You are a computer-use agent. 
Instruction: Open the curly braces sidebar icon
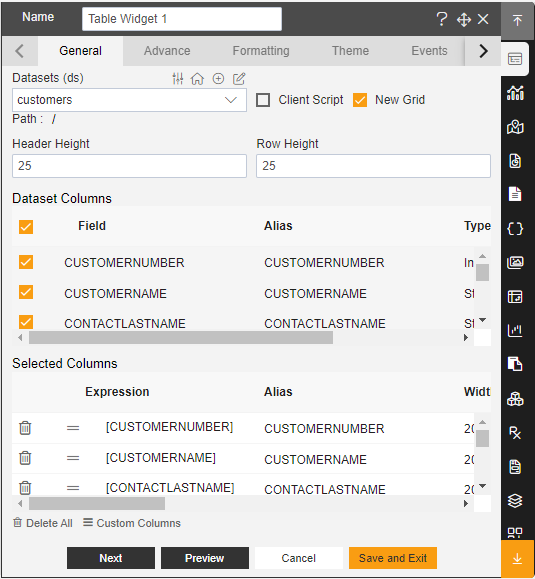[x=515, y=229]
